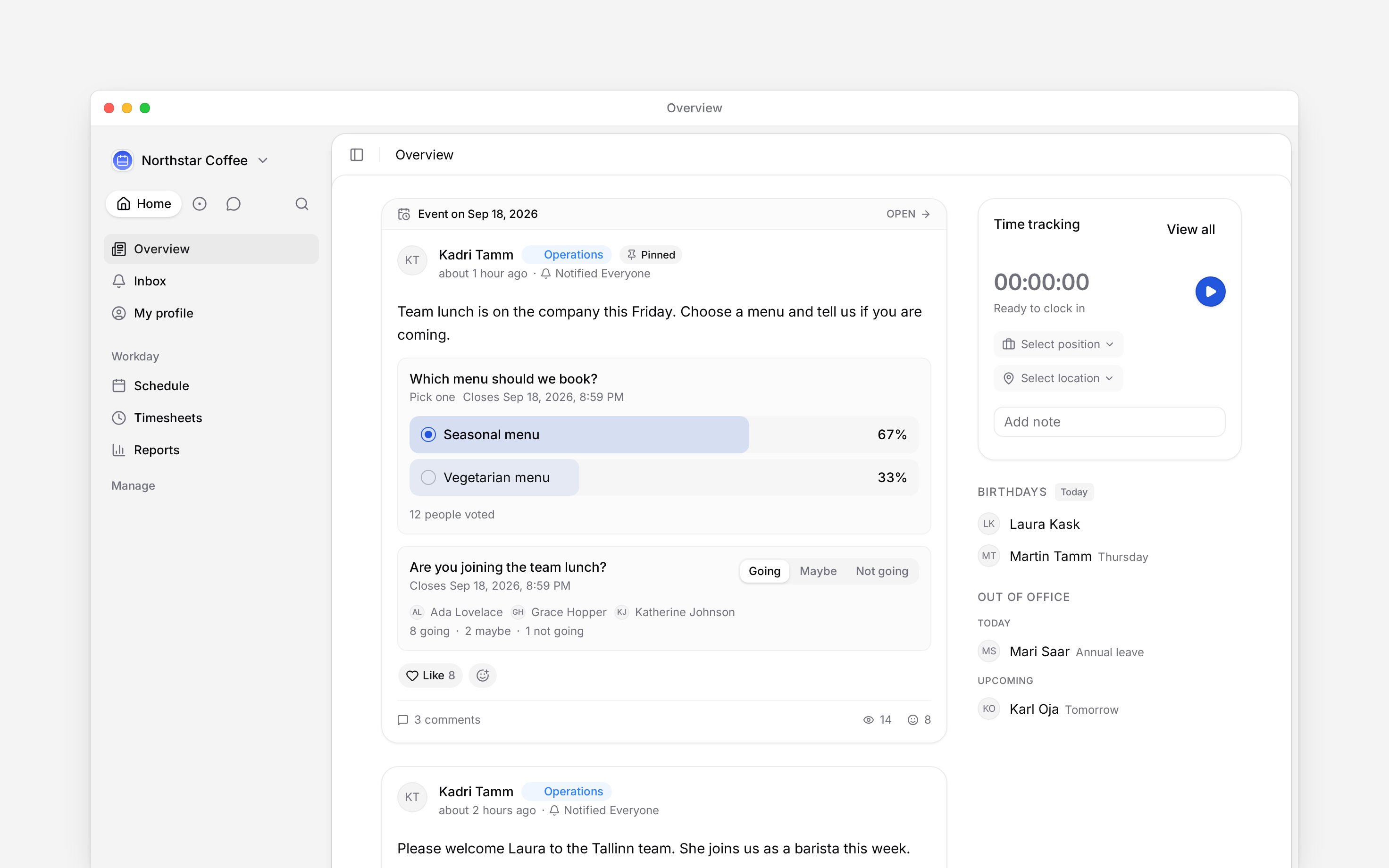Screen dimensions: 1389x868
Task: Expand the Northstar Coffee workspace switcher chevron
Action: (x=263, y=160)
